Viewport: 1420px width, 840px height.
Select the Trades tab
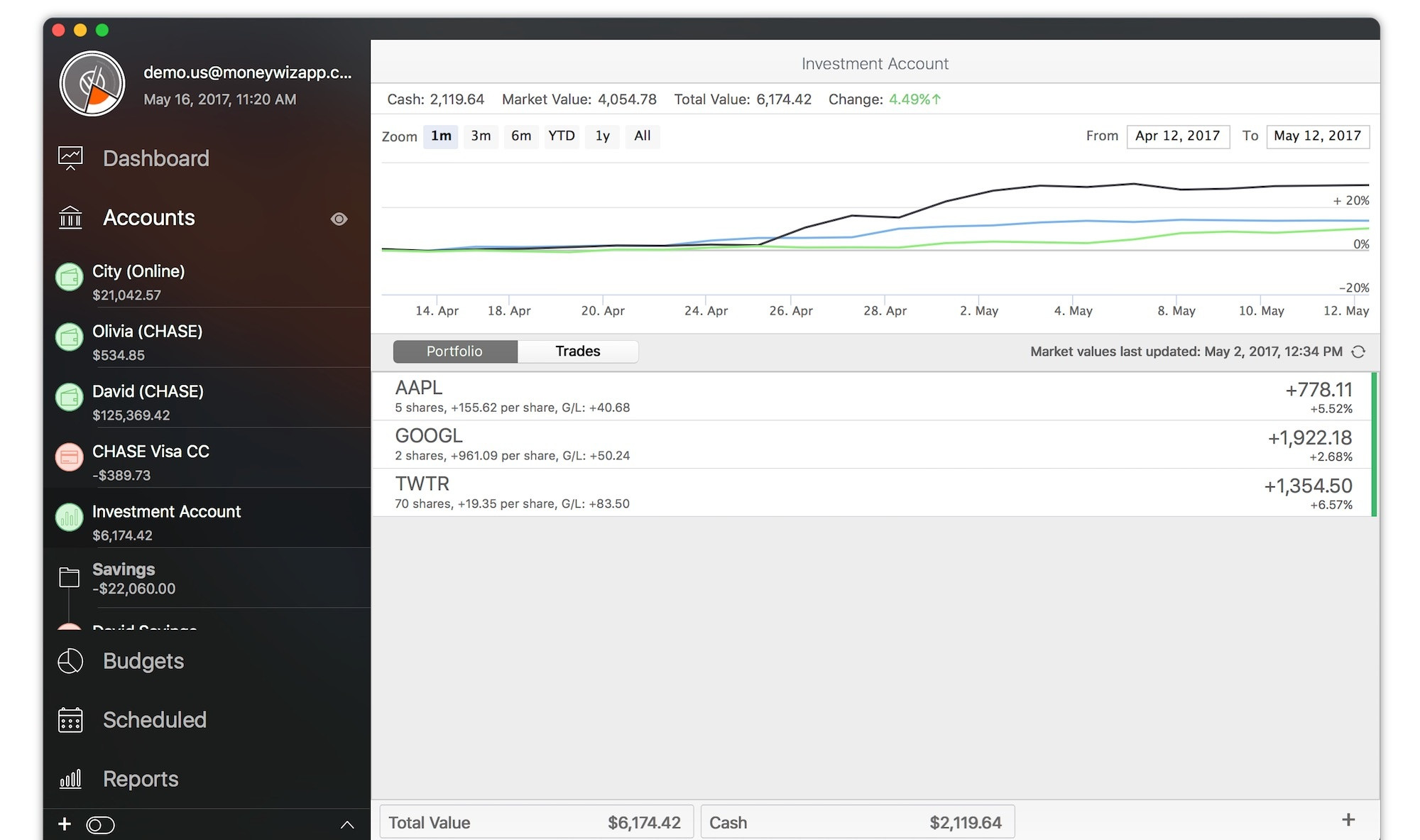point(577,351)
